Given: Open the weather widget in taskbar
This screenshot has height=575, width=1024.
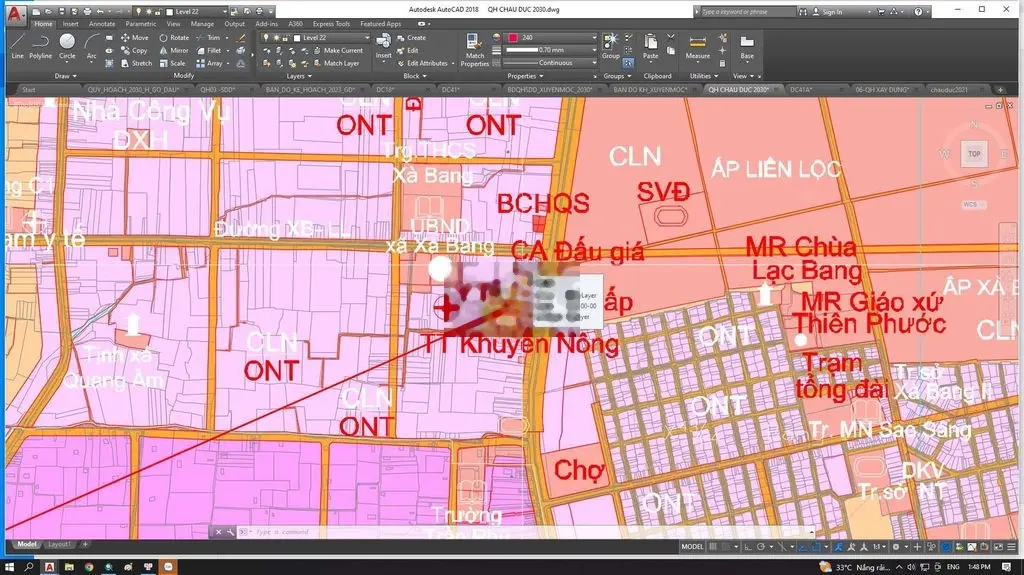Looking at the screenshot, I should 854,567.
